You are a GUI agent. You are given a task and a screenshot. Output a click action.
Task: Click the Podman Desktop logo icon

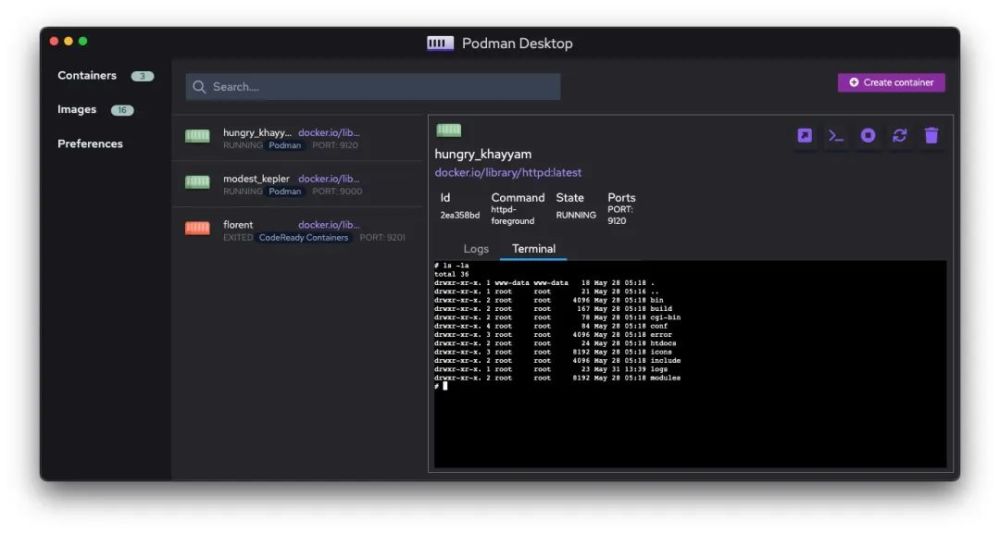pos(440,43)
